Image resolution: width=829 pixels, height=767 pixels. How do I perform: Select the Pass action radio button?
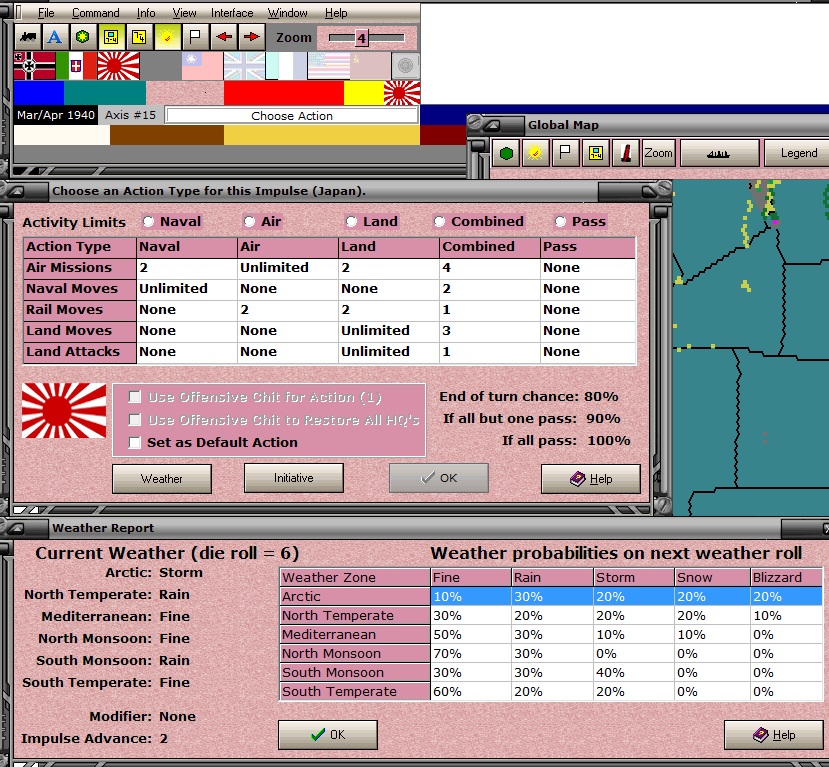(x=560, y=221)
